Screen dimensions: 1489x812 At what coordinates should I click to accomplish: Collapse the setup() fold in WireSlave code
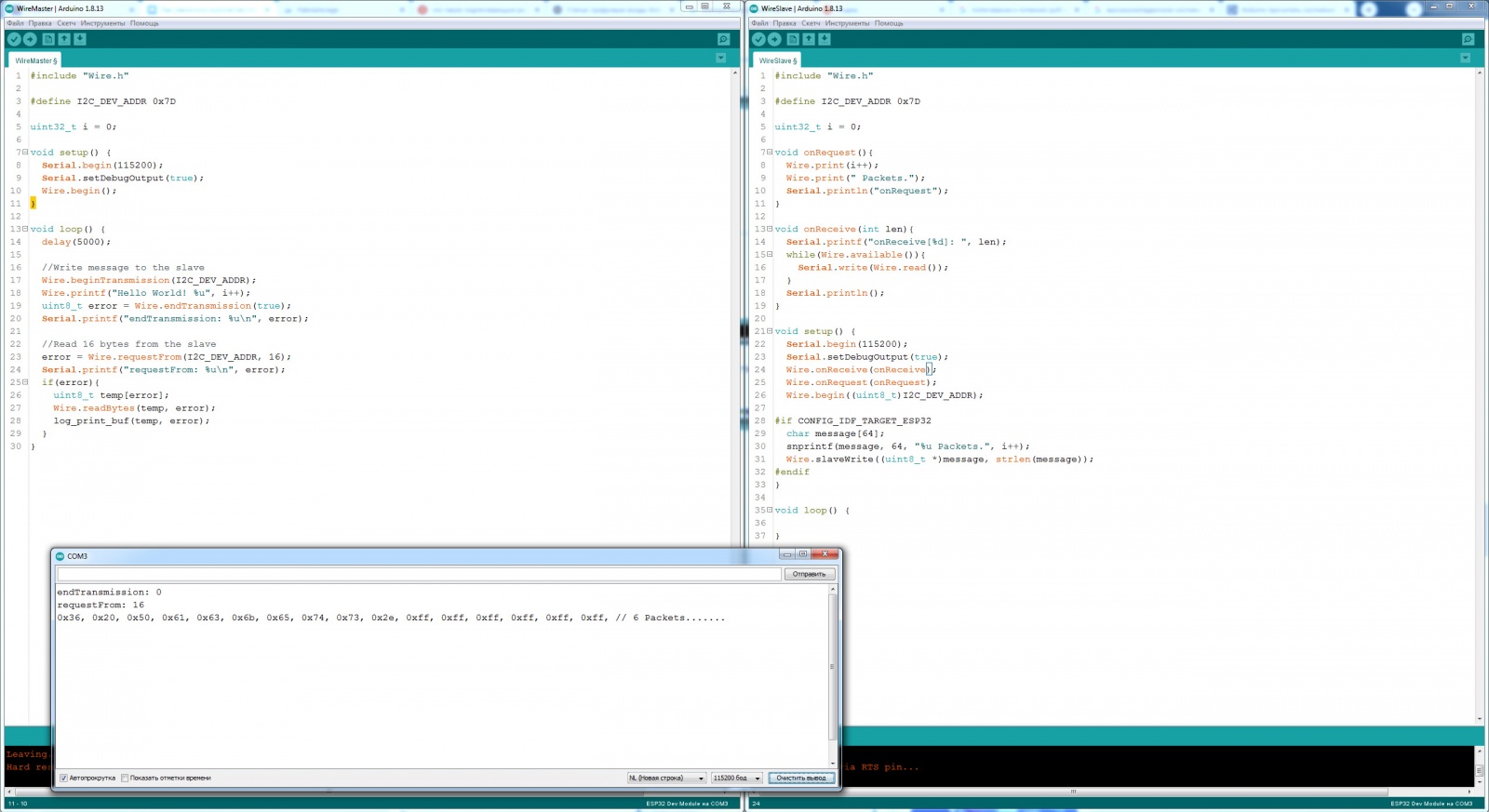pyautogui.click(x=770, y=331)
